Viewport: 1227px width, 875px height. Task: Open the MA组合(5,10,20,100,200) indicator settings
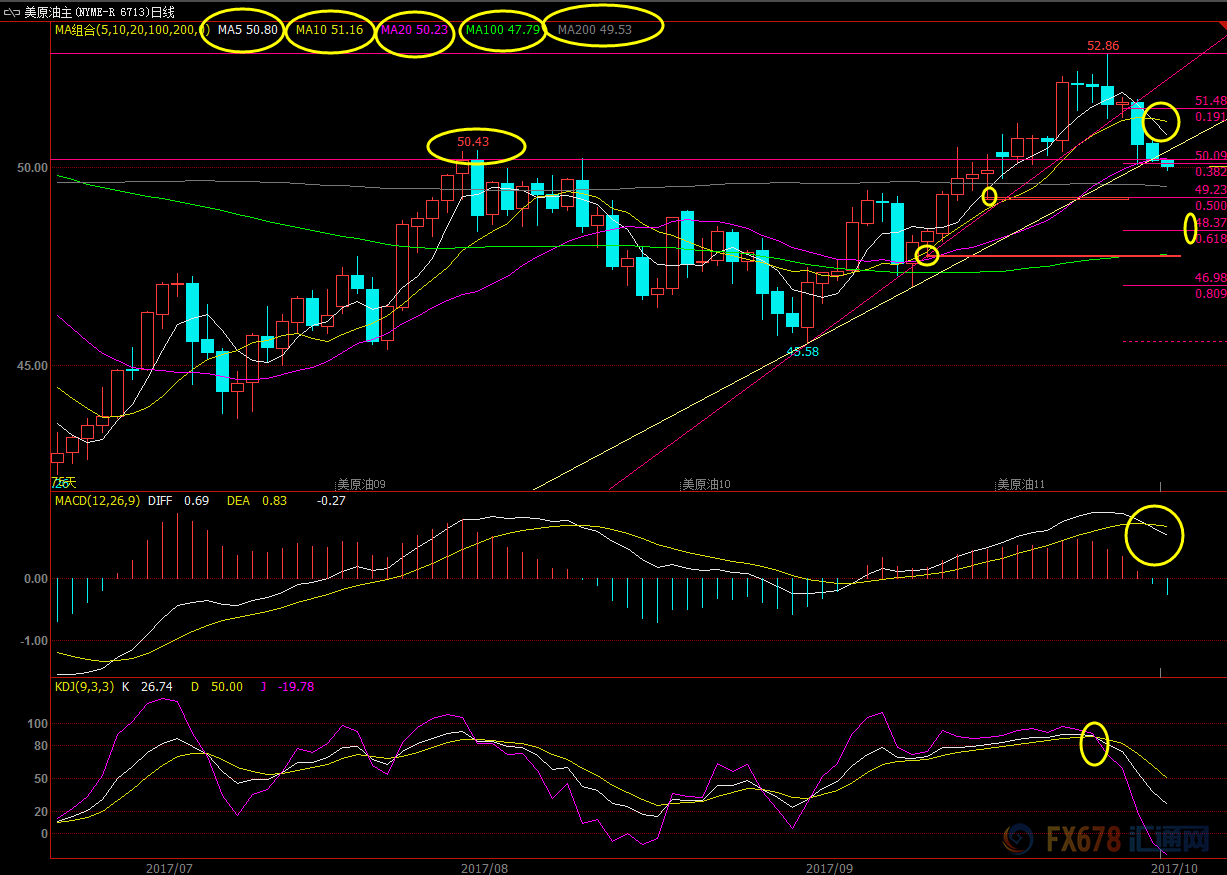point(126,30)
